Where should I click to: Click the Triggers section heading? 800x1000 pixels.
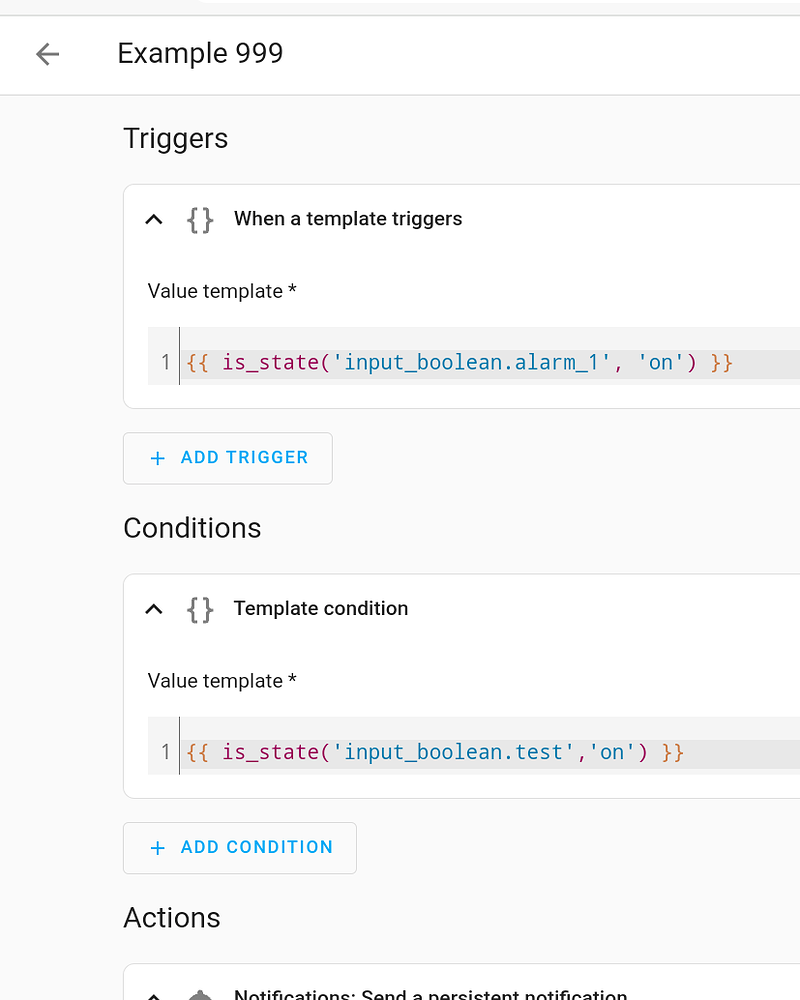pos(176,139)
